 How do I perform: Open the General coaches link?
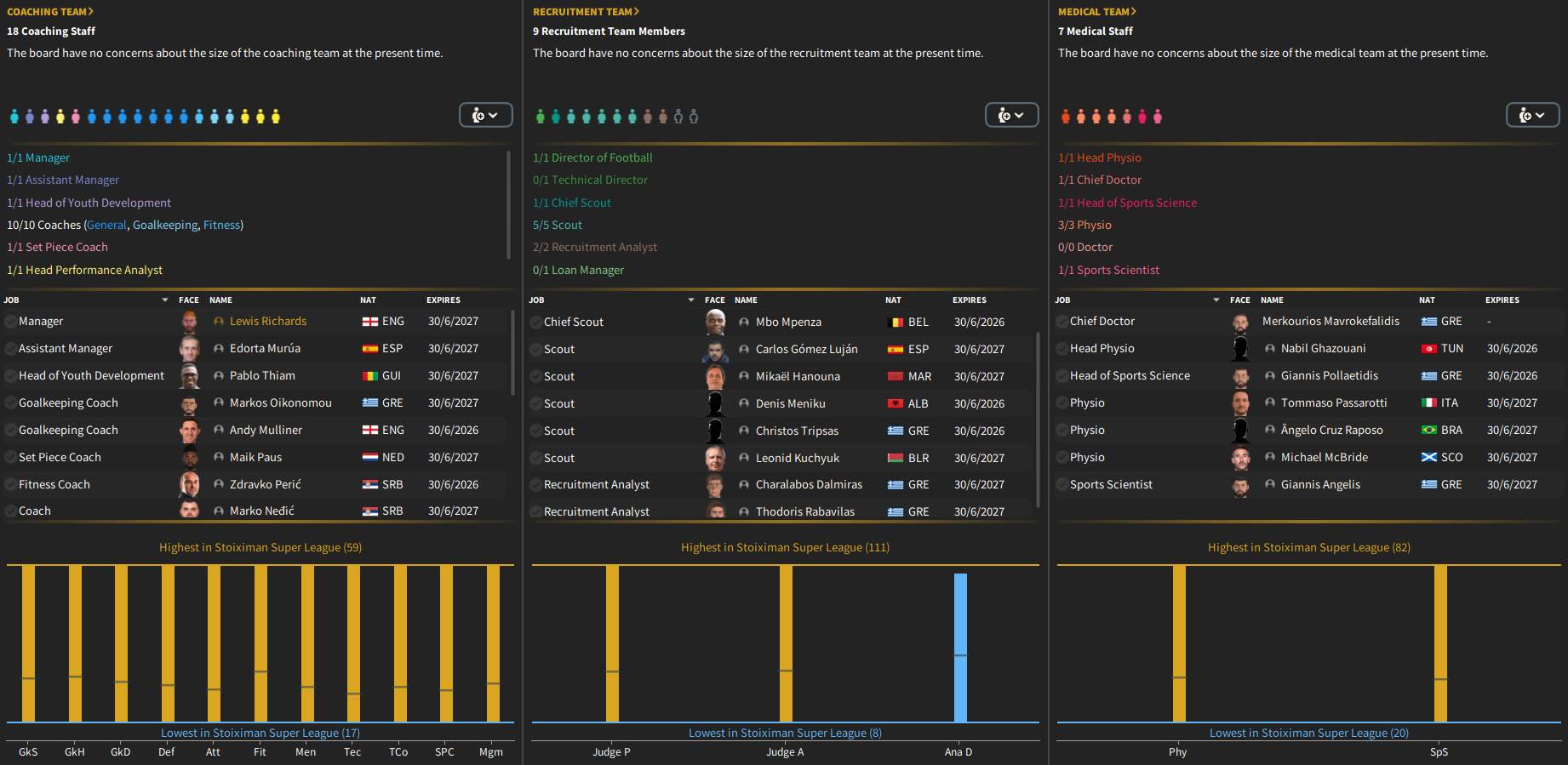(x=107, y=226)
